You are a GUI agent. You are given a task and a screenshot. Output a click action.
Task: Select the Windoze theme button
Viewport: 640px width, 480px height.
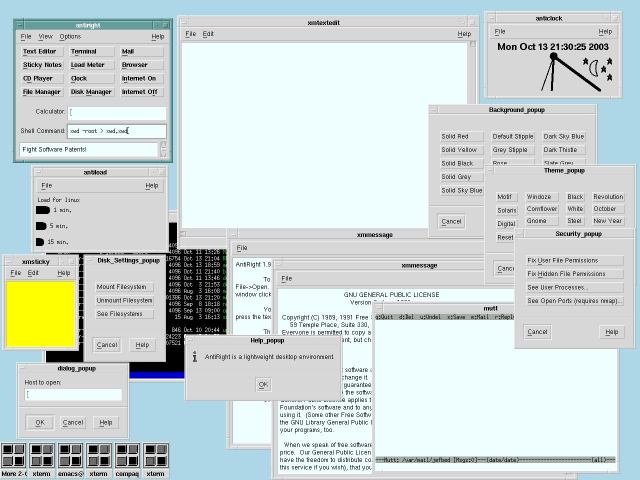(x=539, y=197)
